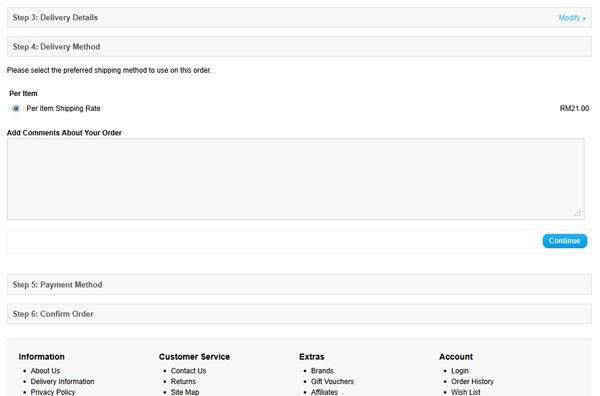Open the About Us footer link
The image size is (600, 396).
[x=45, y=371]
